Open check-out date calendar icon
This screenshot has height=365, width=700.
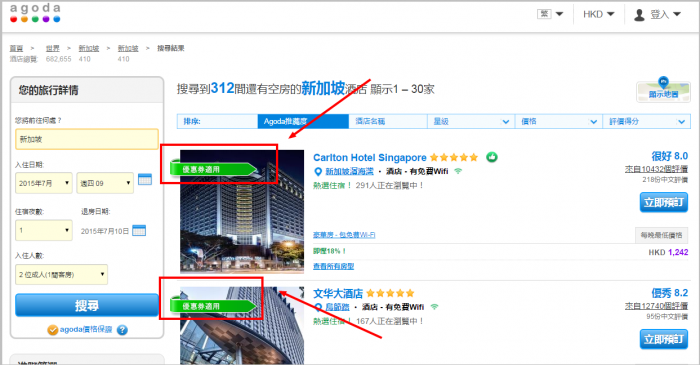139,231
